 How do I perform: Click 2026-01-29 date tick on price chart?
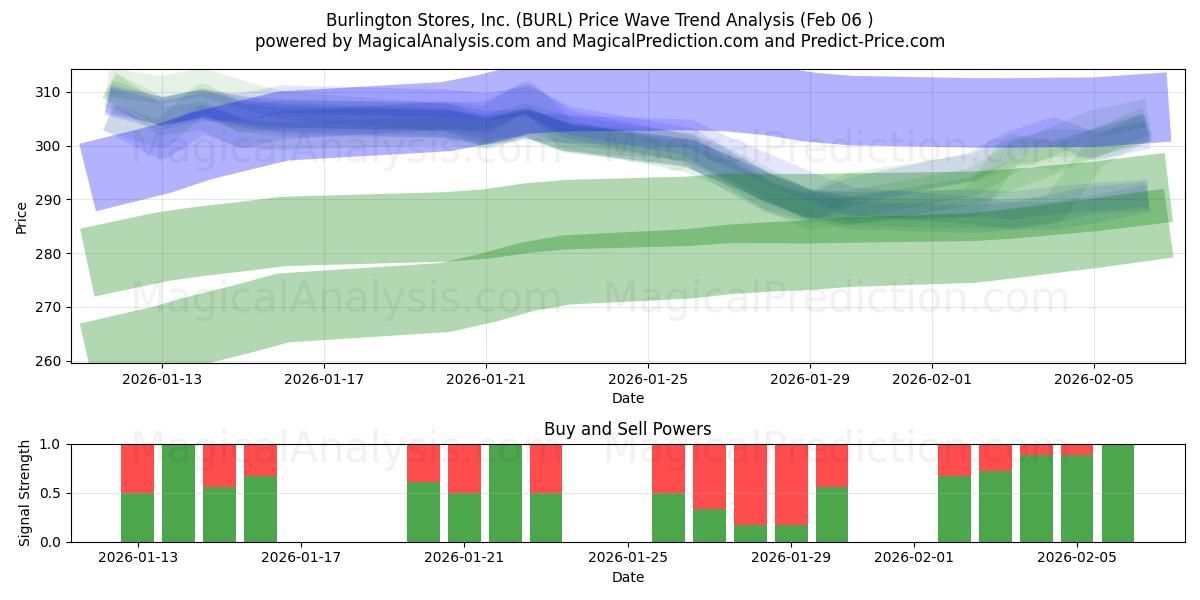pos(810,379)
